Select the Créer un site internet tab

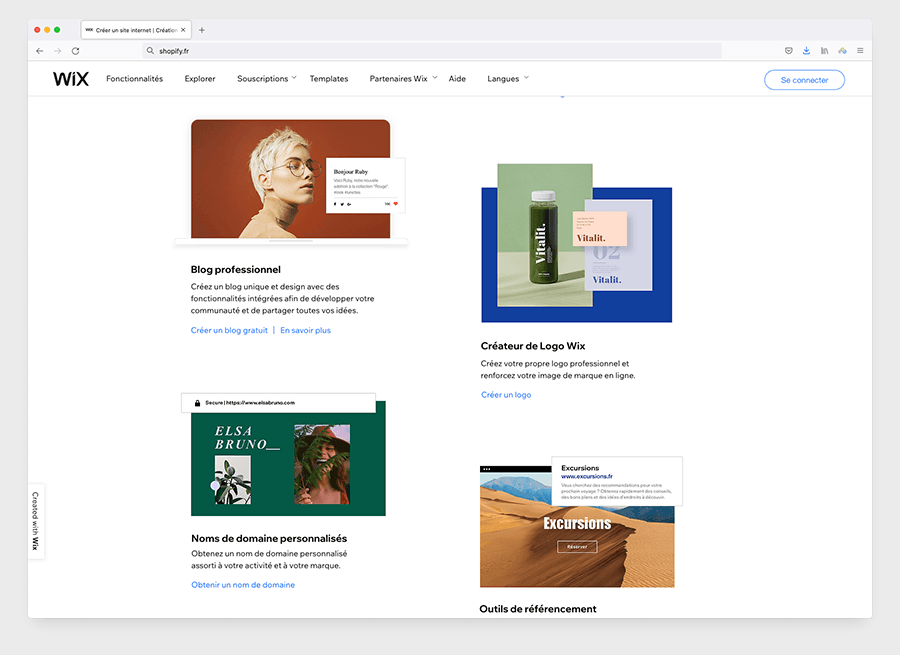pos(136,30)
